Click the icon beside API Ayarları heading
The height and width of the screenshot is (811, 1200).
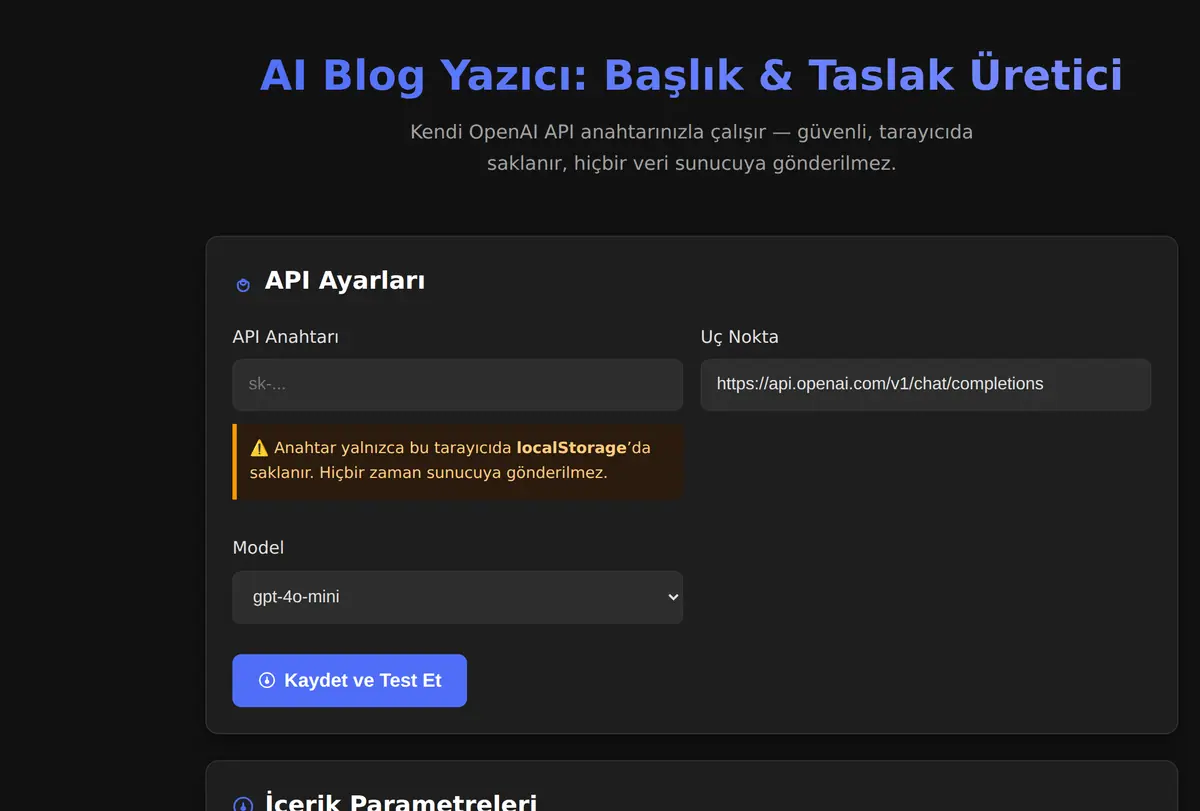[243, 285]
